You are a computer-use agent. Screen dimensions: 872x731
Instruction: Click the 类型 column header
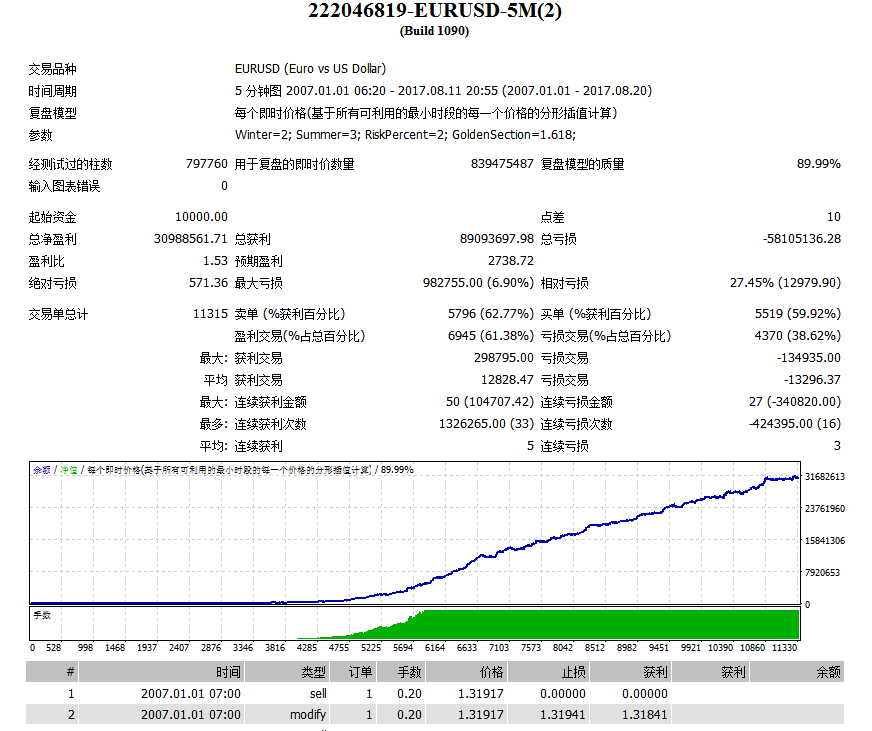314,673
